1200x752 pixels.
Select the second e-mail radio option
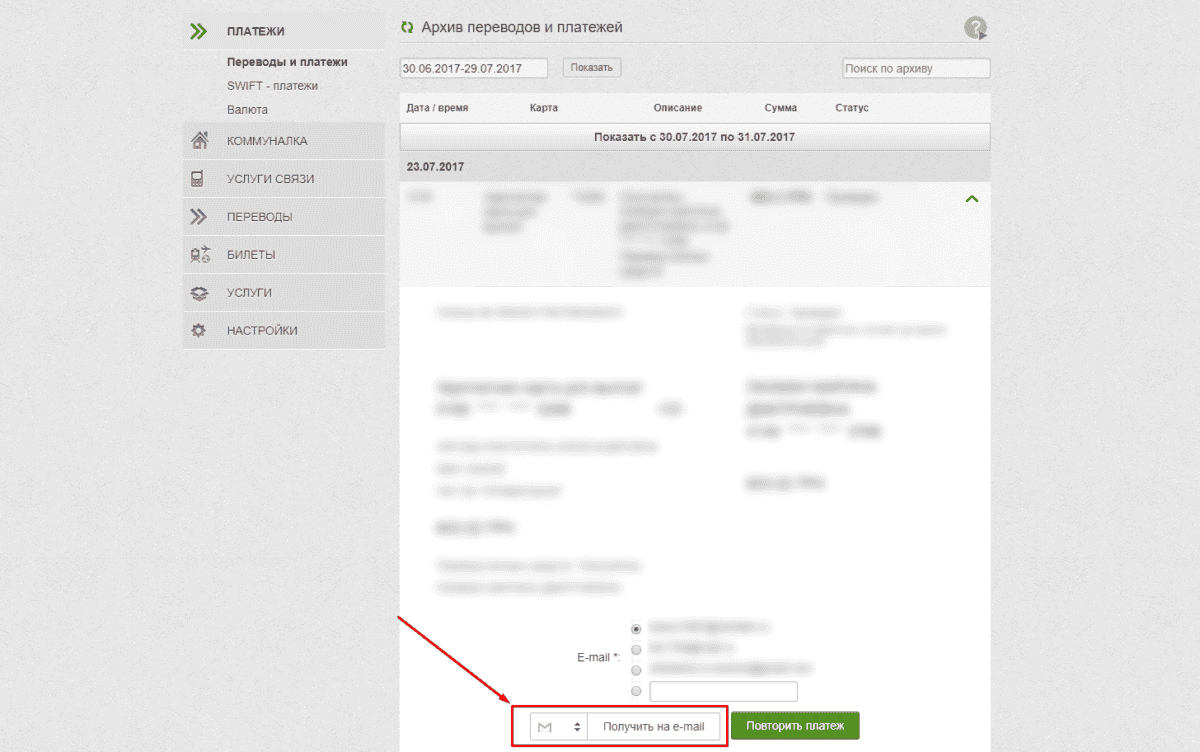click(x=636, y=649)
